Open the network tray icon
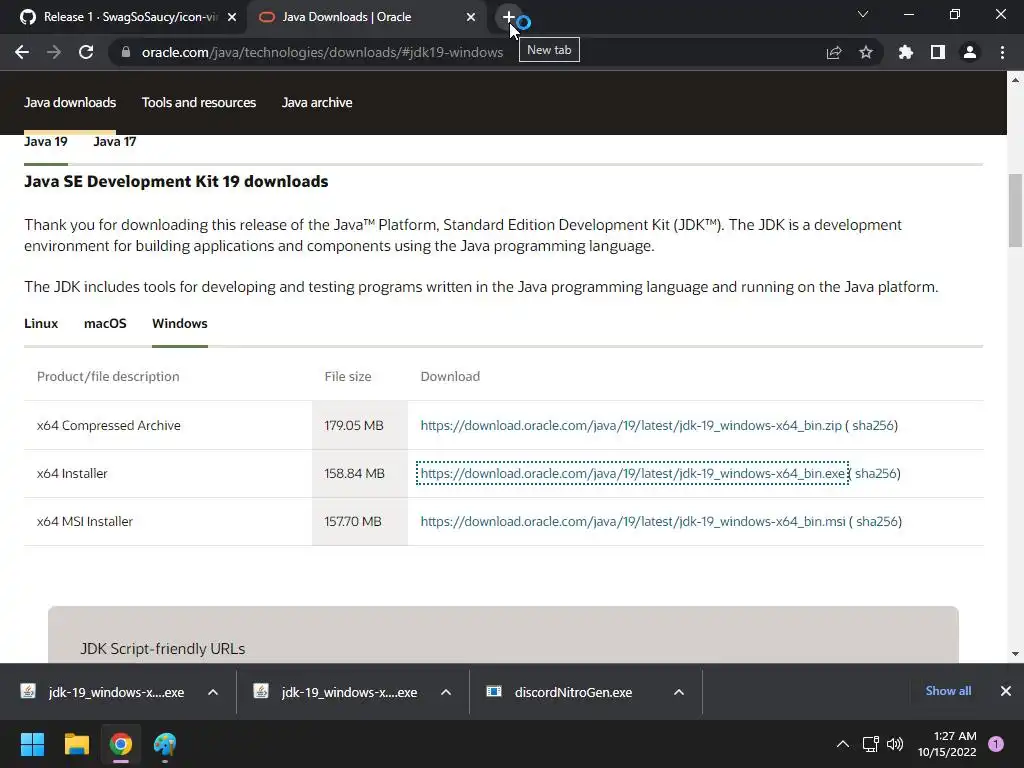The height and width of the screenshot is (768, 1024). click(x=871, y=744)
